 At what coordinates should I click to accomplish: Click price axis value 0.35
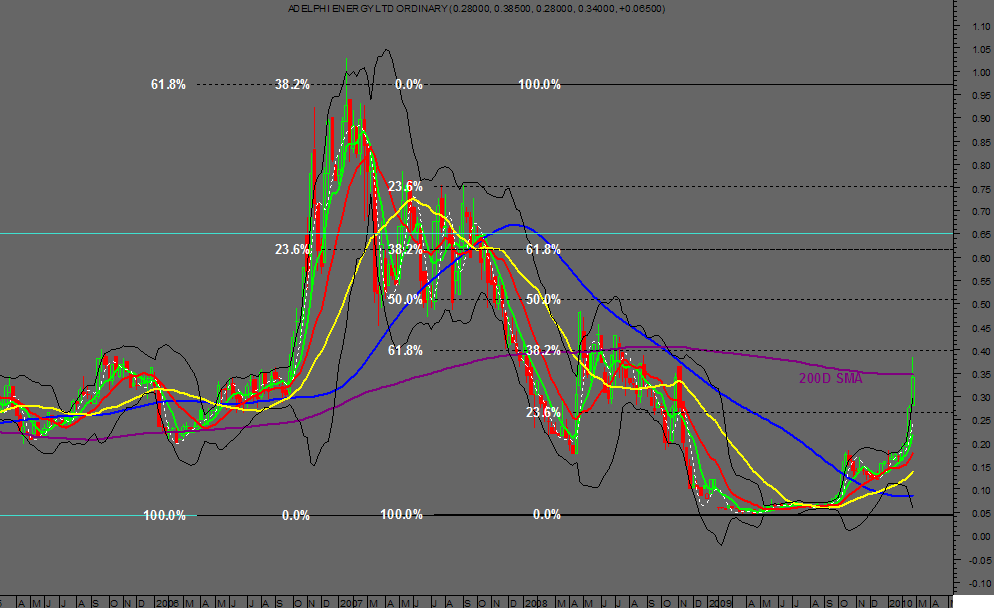981,375
